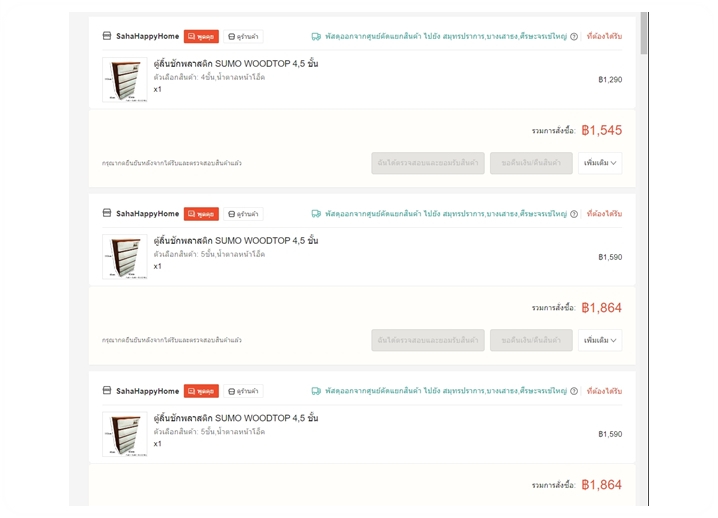Open view shop button in third order
The width and height of the screenshot is (718, 518).
(x=243, y=391)
